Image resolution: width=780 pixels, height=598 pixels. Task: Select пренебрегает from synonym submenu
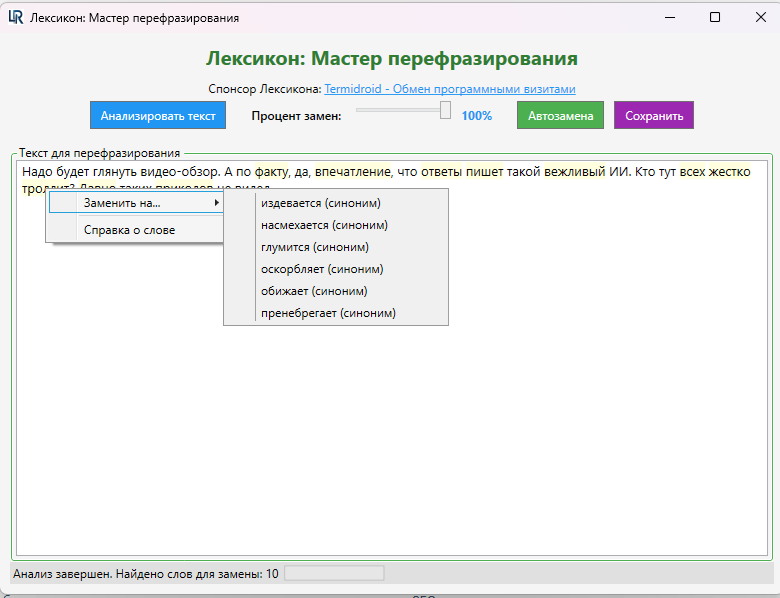(328, 313)
